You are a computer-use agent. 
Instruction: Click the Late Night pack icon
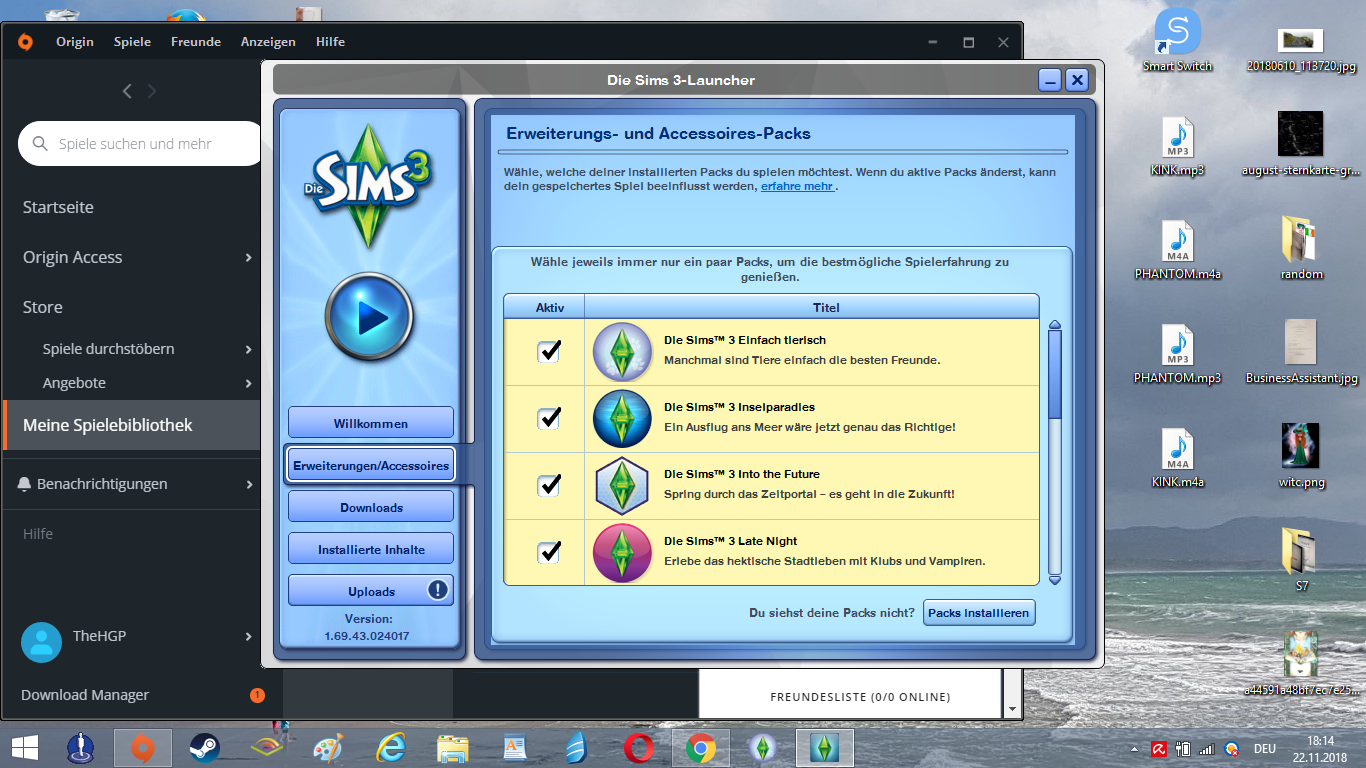tap(622, 553)
